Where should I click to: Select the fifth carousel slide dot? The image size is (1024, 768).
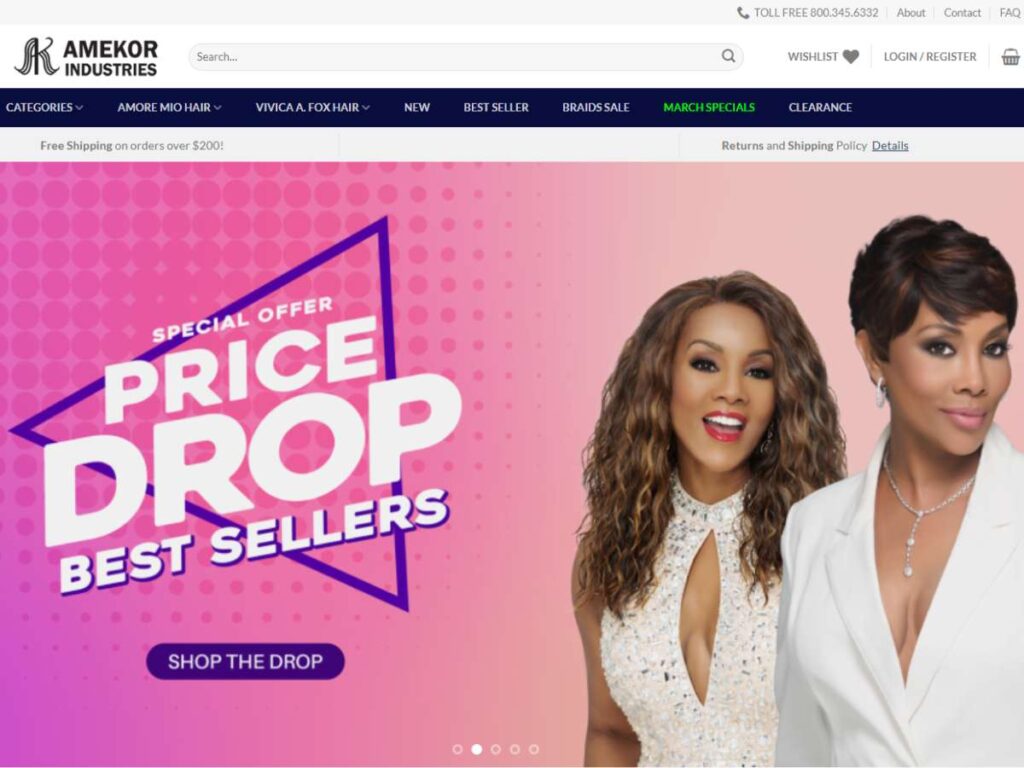[534, 749]
